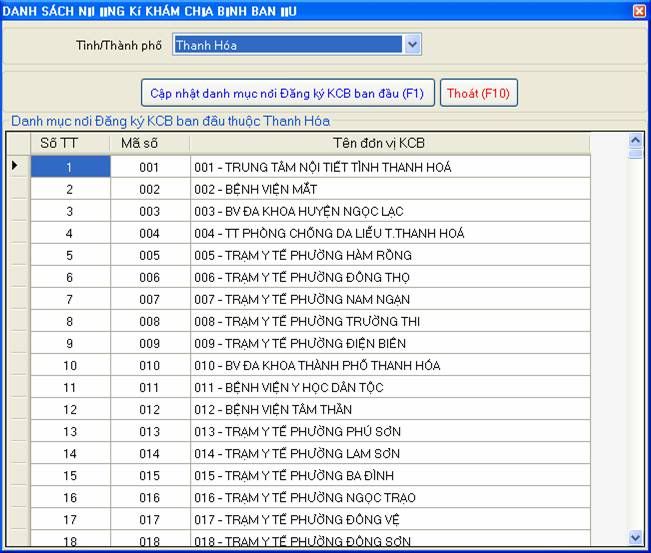Image resolution: width=651 pixels, height=553 pixels.
Task: Select 004 - TT PHÒNG CHỐNG DA LIỄU T.THANH HOÁ
Action: [x=390, y=233]
